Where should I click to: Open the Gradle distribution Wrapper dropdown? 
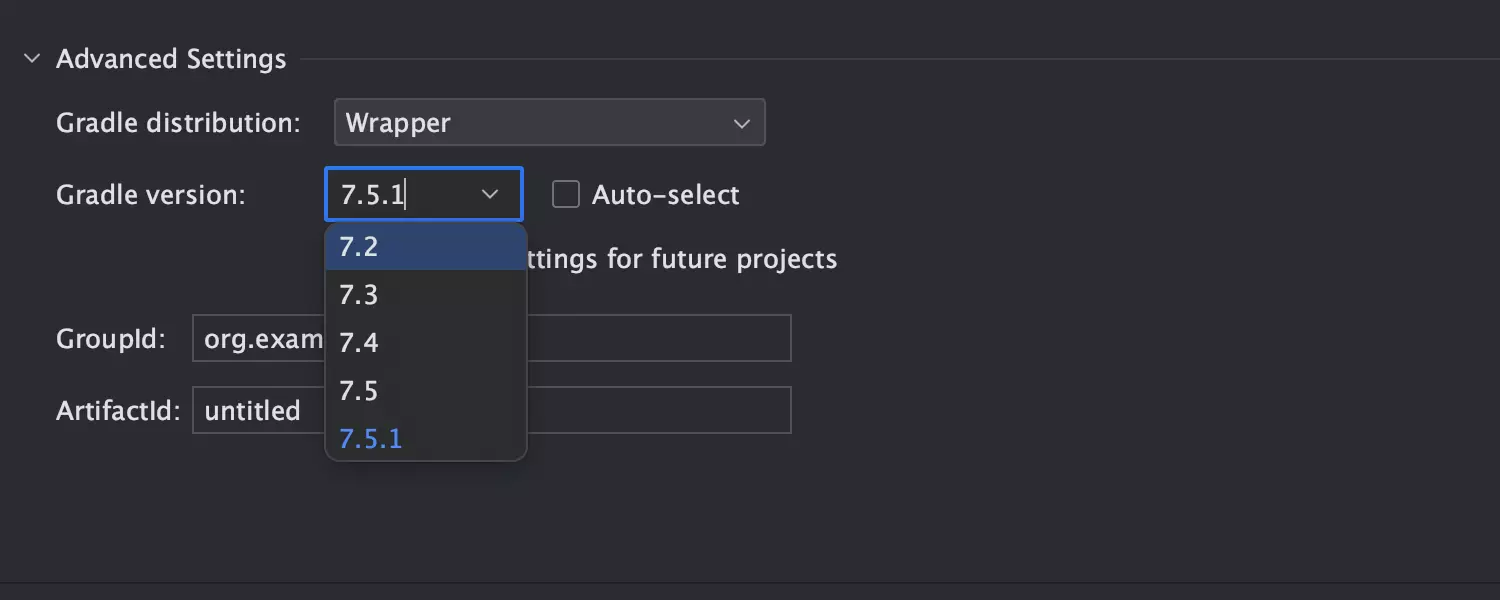(x=530, y=123)
